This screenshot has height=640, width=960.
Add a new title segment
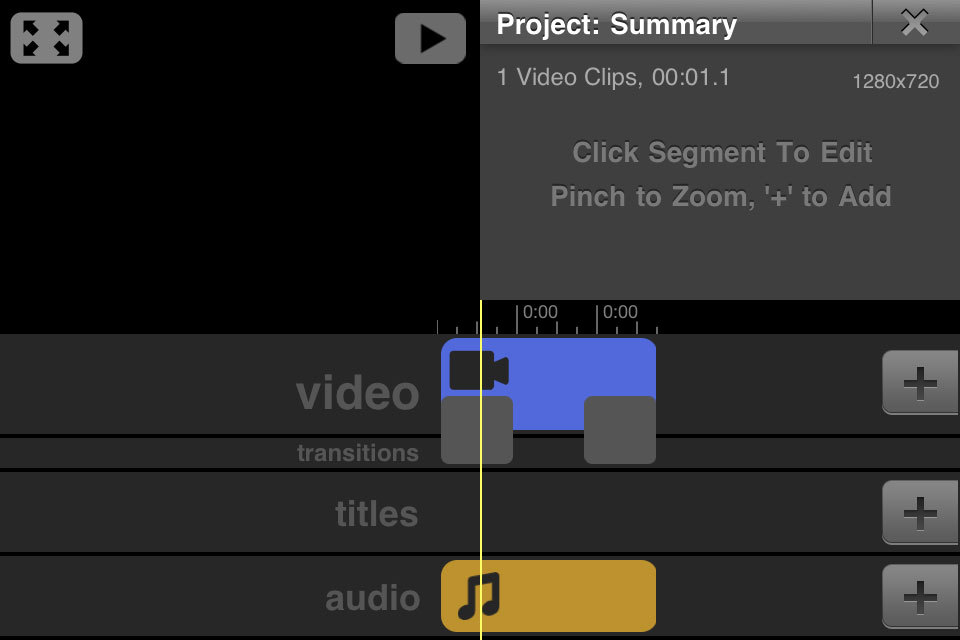(919, 513)
